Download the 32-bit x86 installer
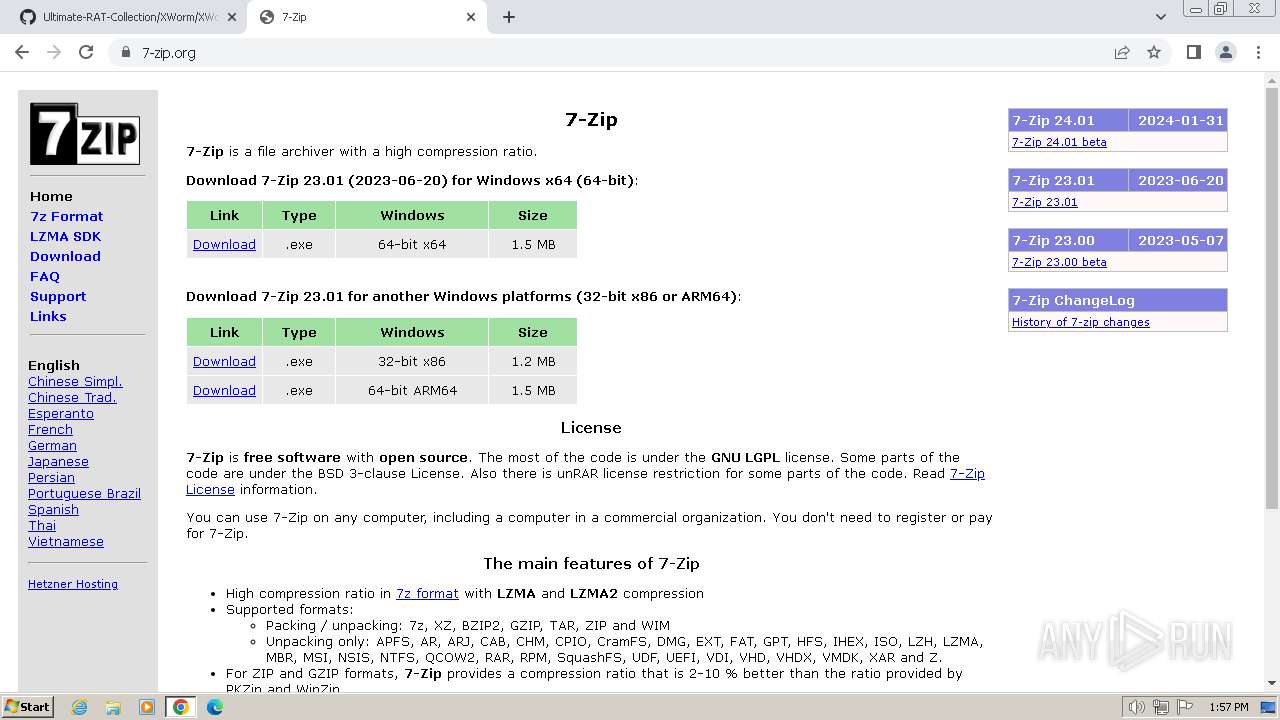The height and width of the screenshot is (720, 1280). click(x=224, y=361)
